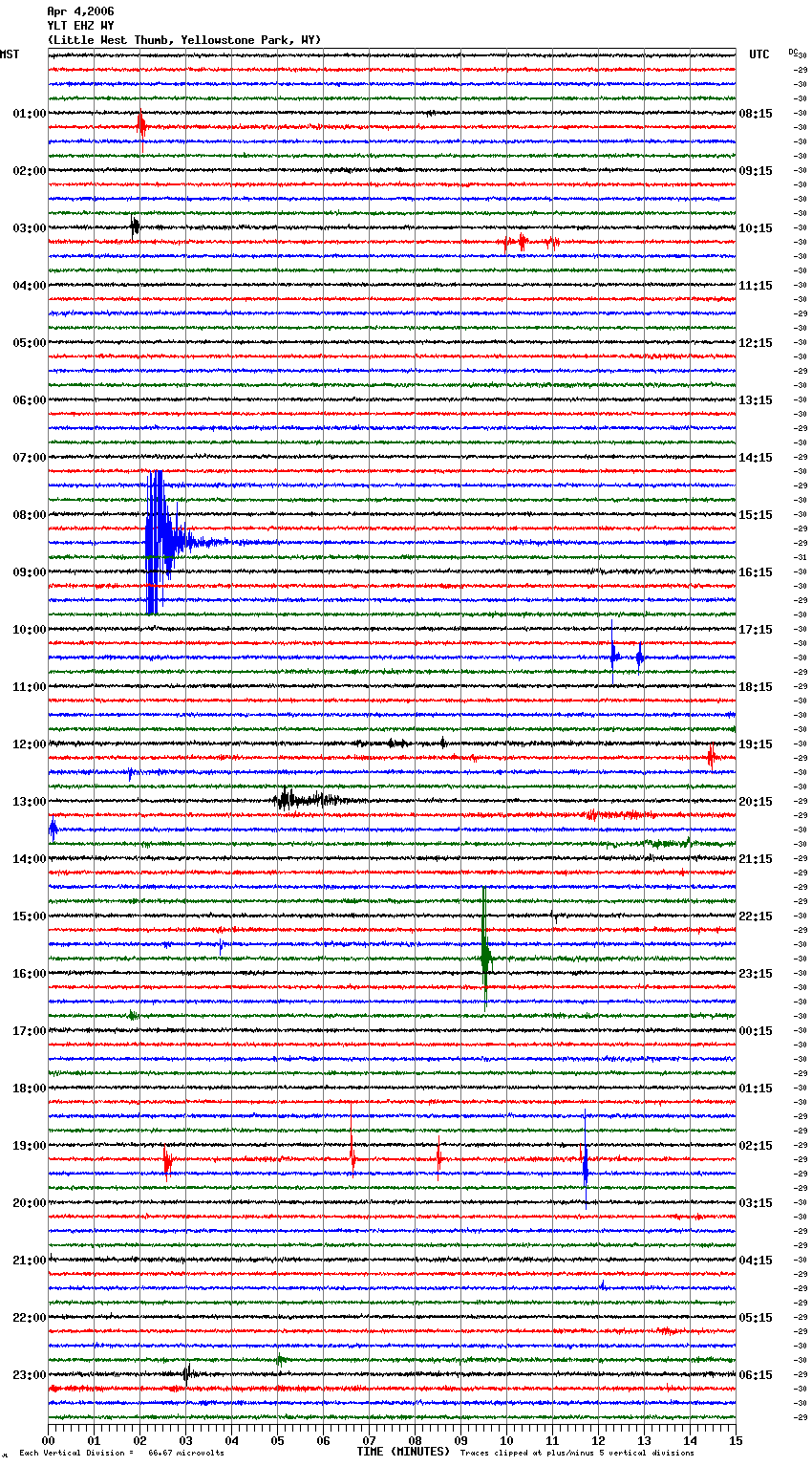Click the blue spike at trace start after 13:00

tap(53, 830)
